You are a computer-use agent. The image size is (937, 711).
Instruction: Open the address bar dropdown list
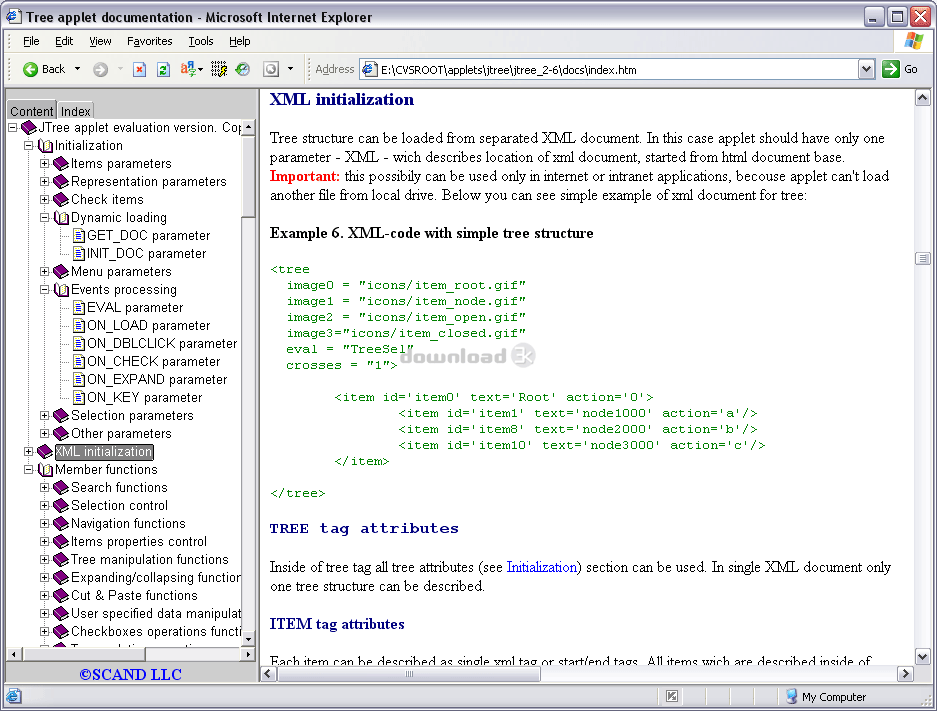click(867, 69)
